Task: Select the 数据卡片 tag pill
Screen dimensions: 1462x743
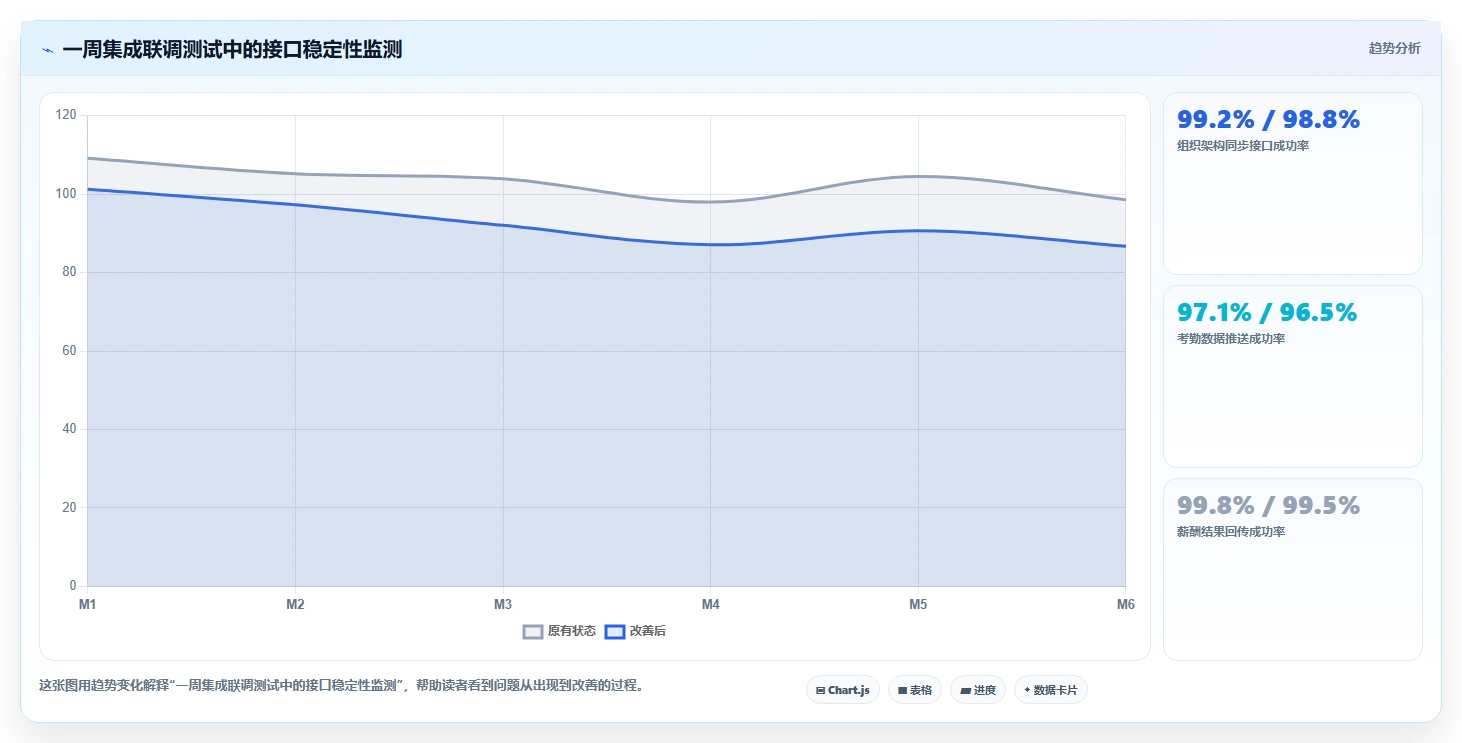Action: point(1051,690)
